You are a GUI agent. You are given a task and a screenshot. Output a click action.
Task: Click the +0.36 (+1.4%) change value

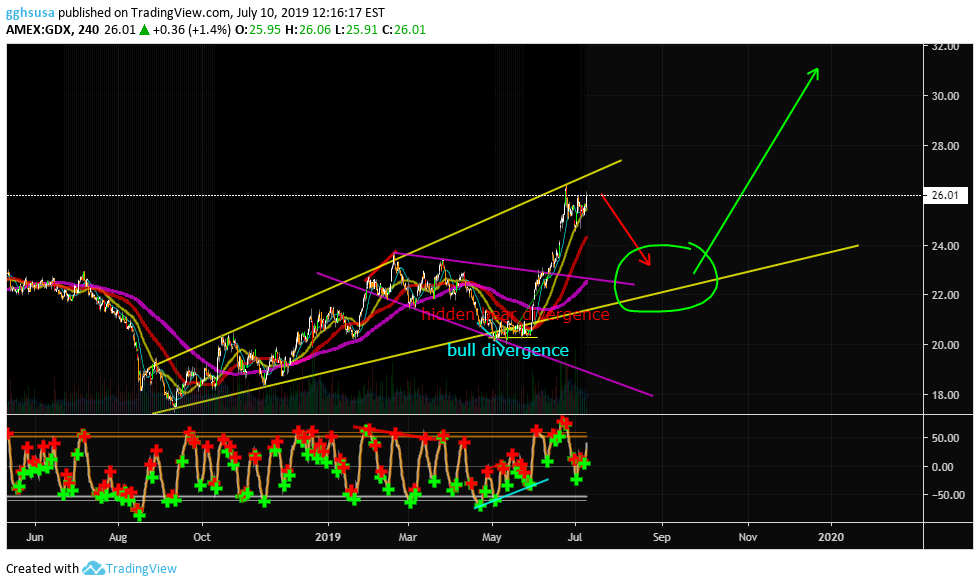pyautogui.click(x=192, y=29)
